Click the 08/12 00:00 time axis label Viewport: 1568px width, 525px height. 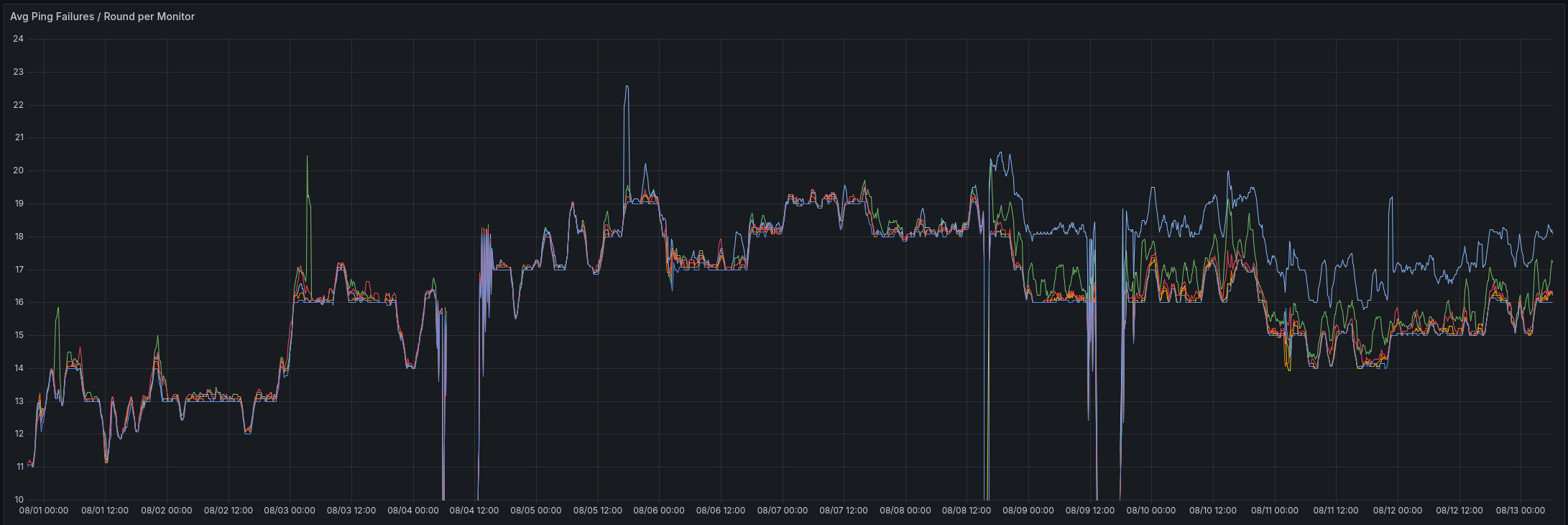pyautogui.click(x=1398, y=511)
